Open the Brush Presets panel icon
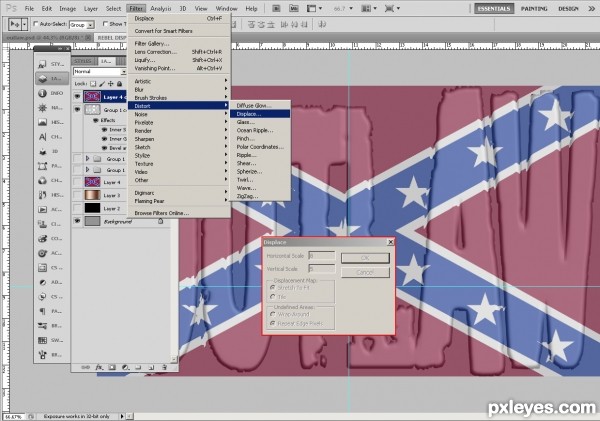Image resolution: width=600 pixels, height=421 pixels. tap(42, 326)
